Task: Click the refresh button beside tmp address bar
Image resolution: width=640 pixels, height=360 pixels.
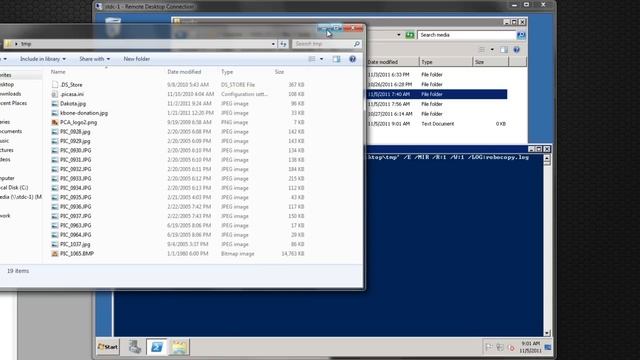Action: click(x=283, y=44)
